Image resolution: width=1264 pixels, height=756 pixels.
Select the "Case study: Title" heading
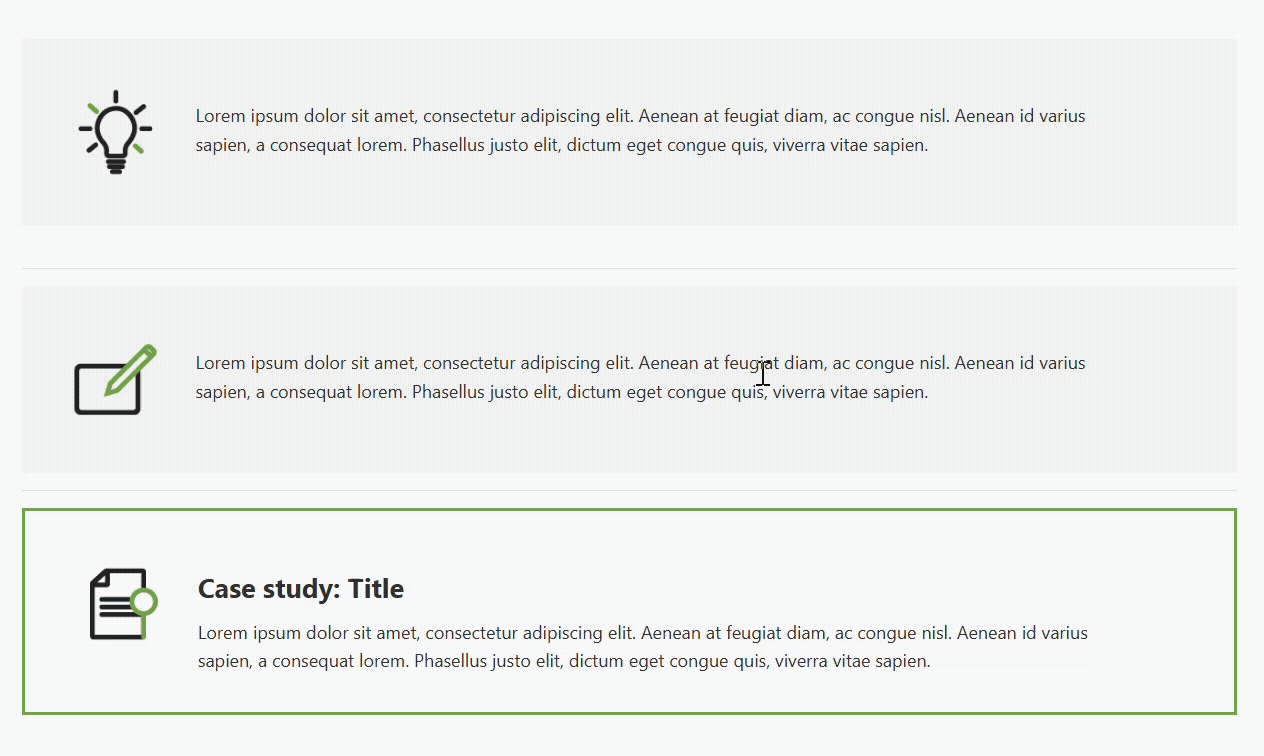300,589
